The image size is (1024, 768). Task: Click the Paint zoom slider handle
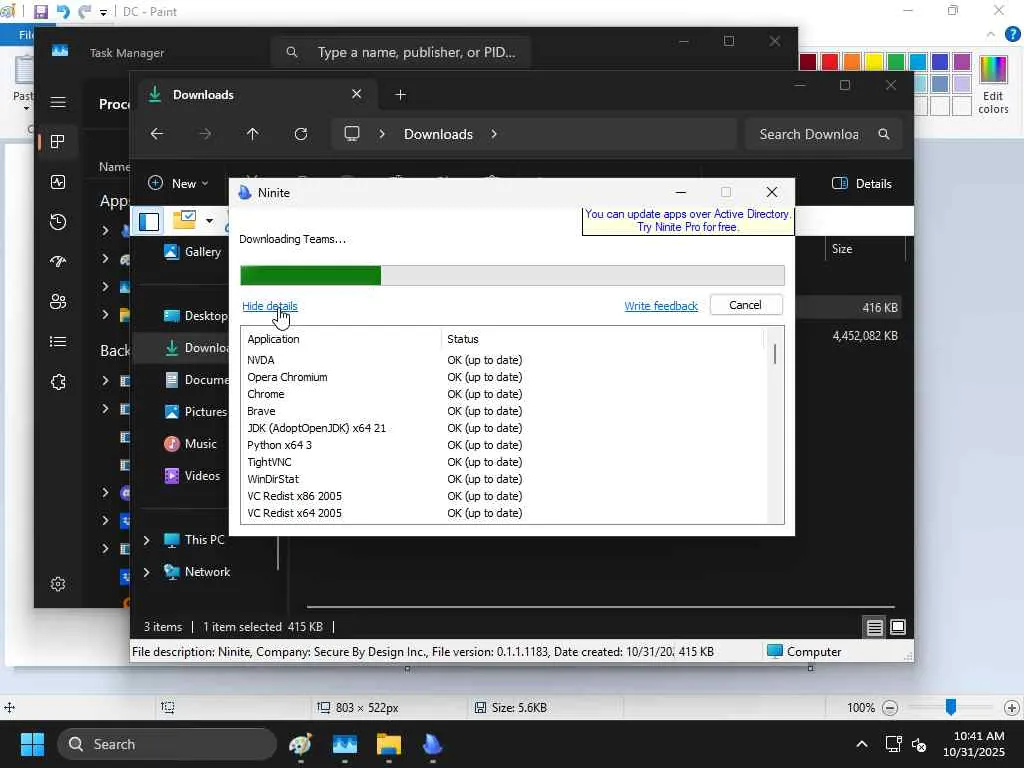pyautogui.click(x=951, y=707)
